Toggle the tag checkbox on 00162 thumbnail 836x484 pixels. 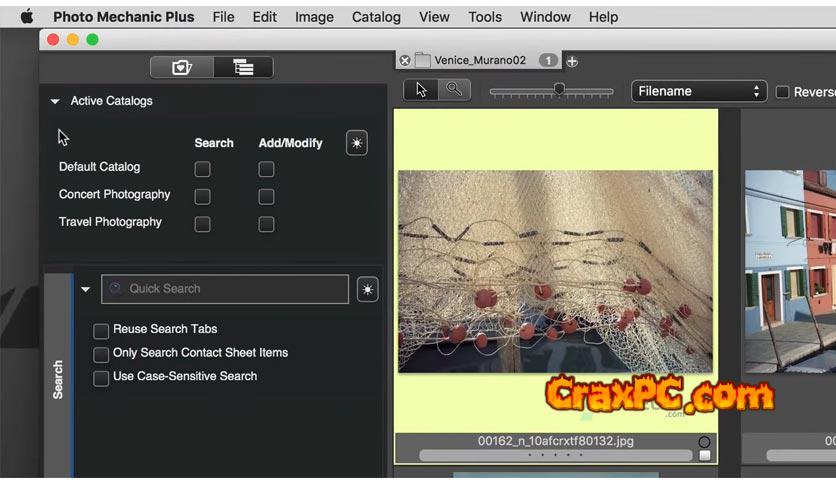tap(704, 455)
